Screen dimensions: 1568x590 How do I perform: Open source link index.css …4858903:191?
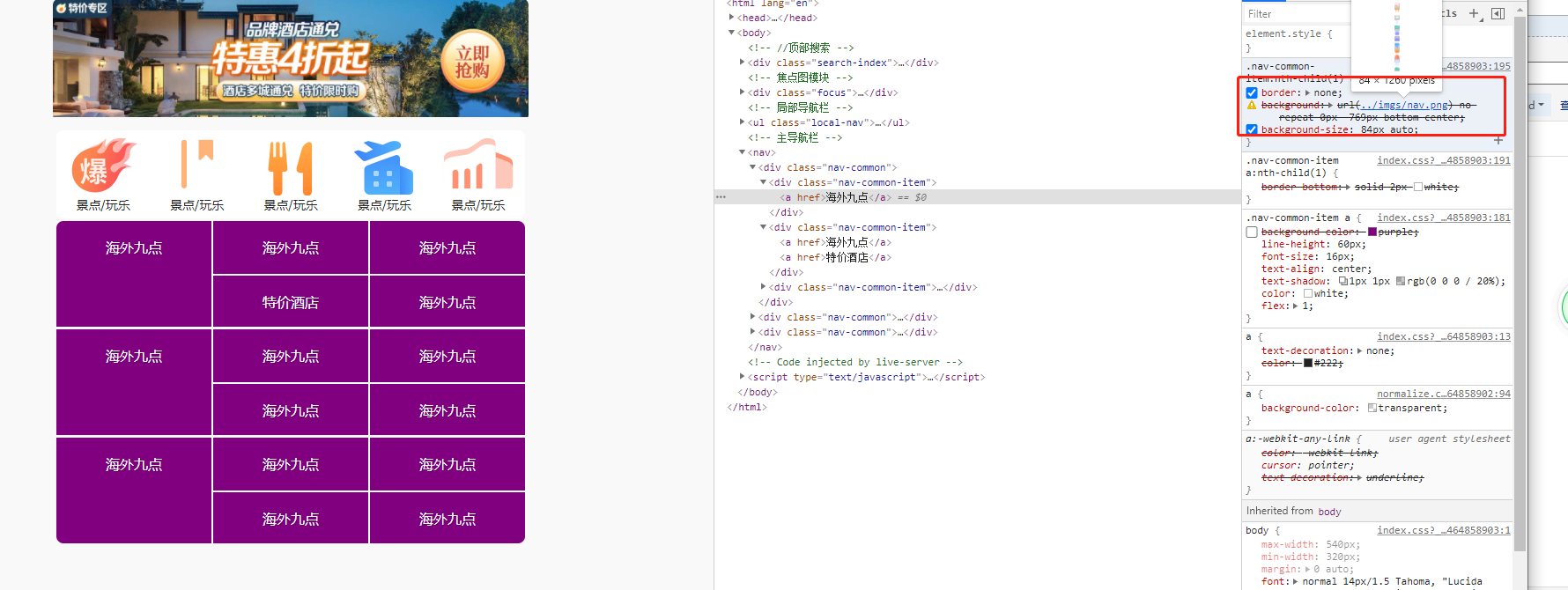[x=1444, y=160]
